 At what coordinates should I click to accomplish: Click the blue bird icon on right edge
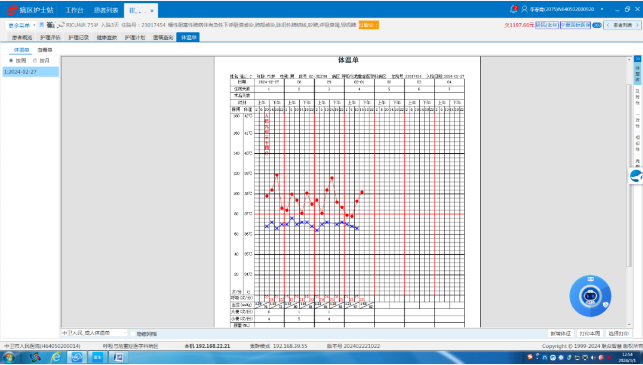tap(636, 176)
